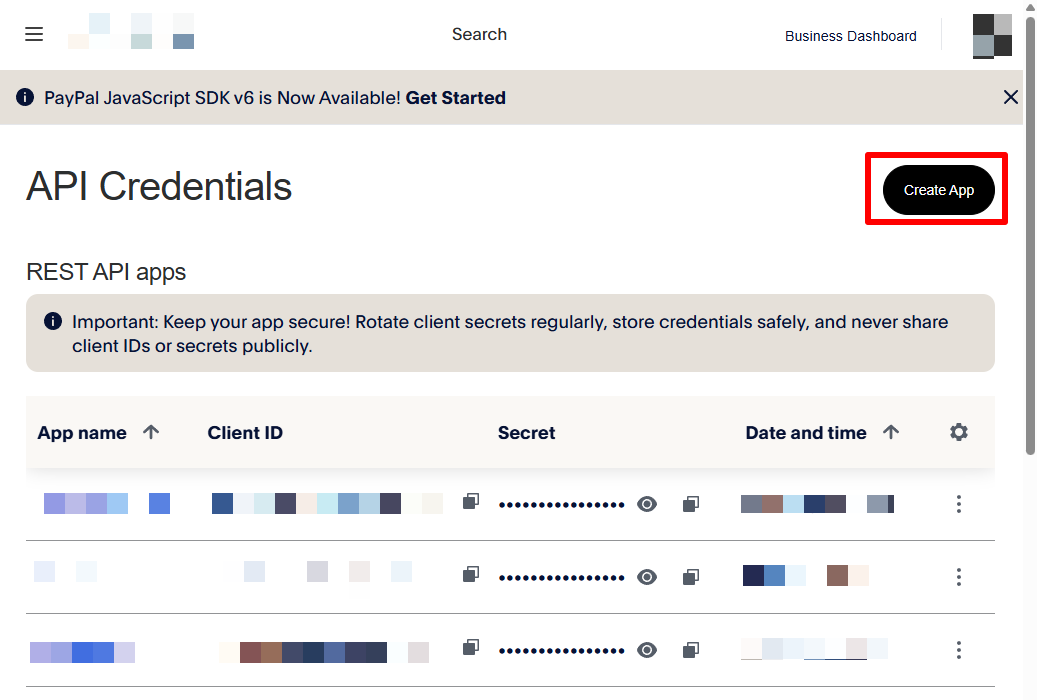
Task: Show secret for second app row
Action: (647, 577)
